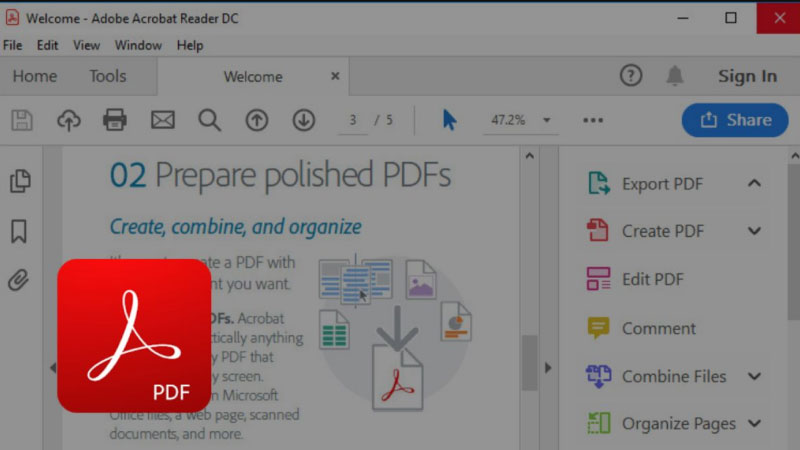The height and width of the screenshot is (450, 800).
Task: Select the Welcome document tab
Action: 253,77
